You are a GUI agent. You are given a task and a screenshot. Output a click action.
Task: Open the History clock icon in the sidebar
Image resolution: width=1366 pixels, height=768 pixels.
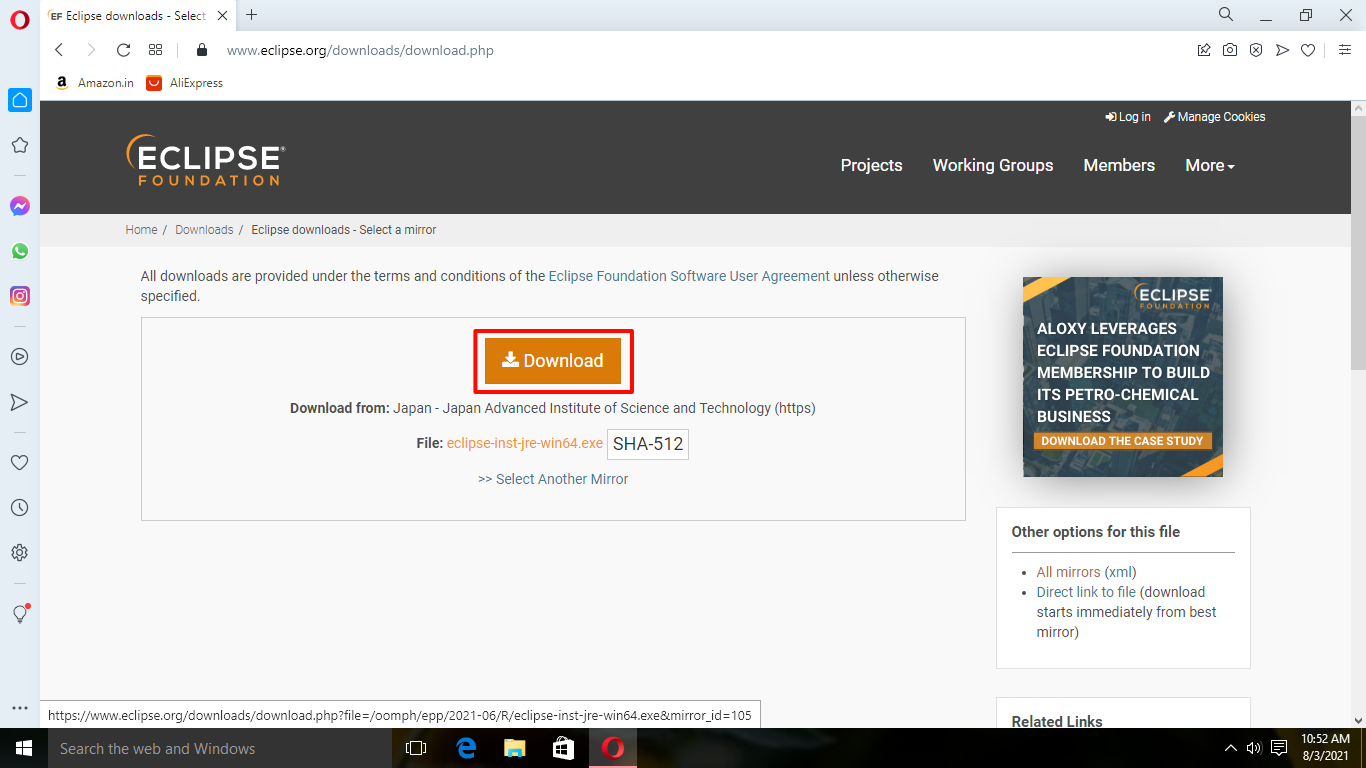(19, 508)
